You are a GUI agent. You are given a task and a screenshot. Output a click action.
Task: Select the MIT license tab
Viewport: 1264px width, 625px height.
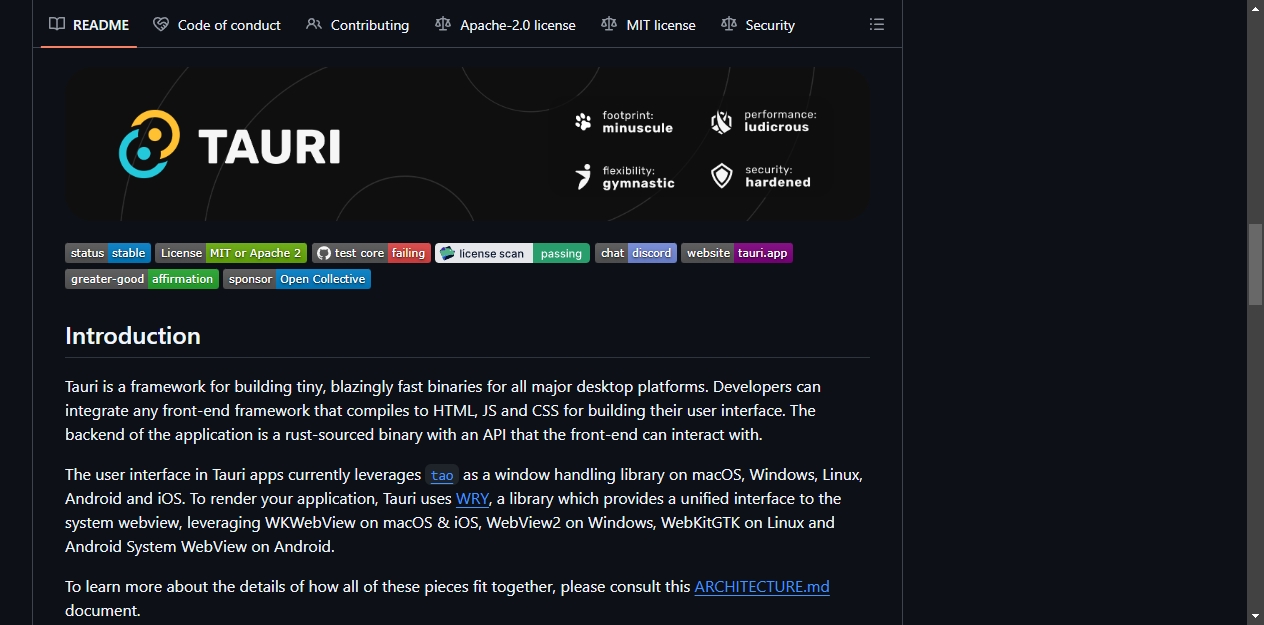[648, 24]
